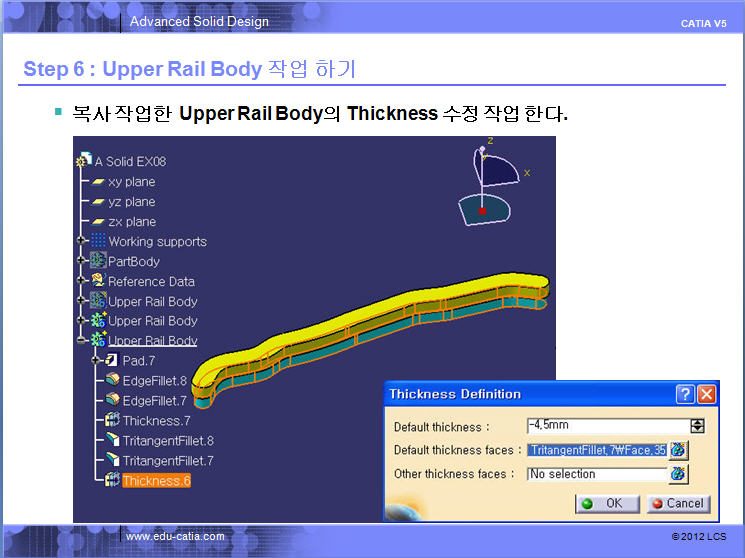Image resolution: width=745 pixels, height=558 pixels.
Task: Click the TritangentFillet.8 feature icon
Action: coord(112,441)
